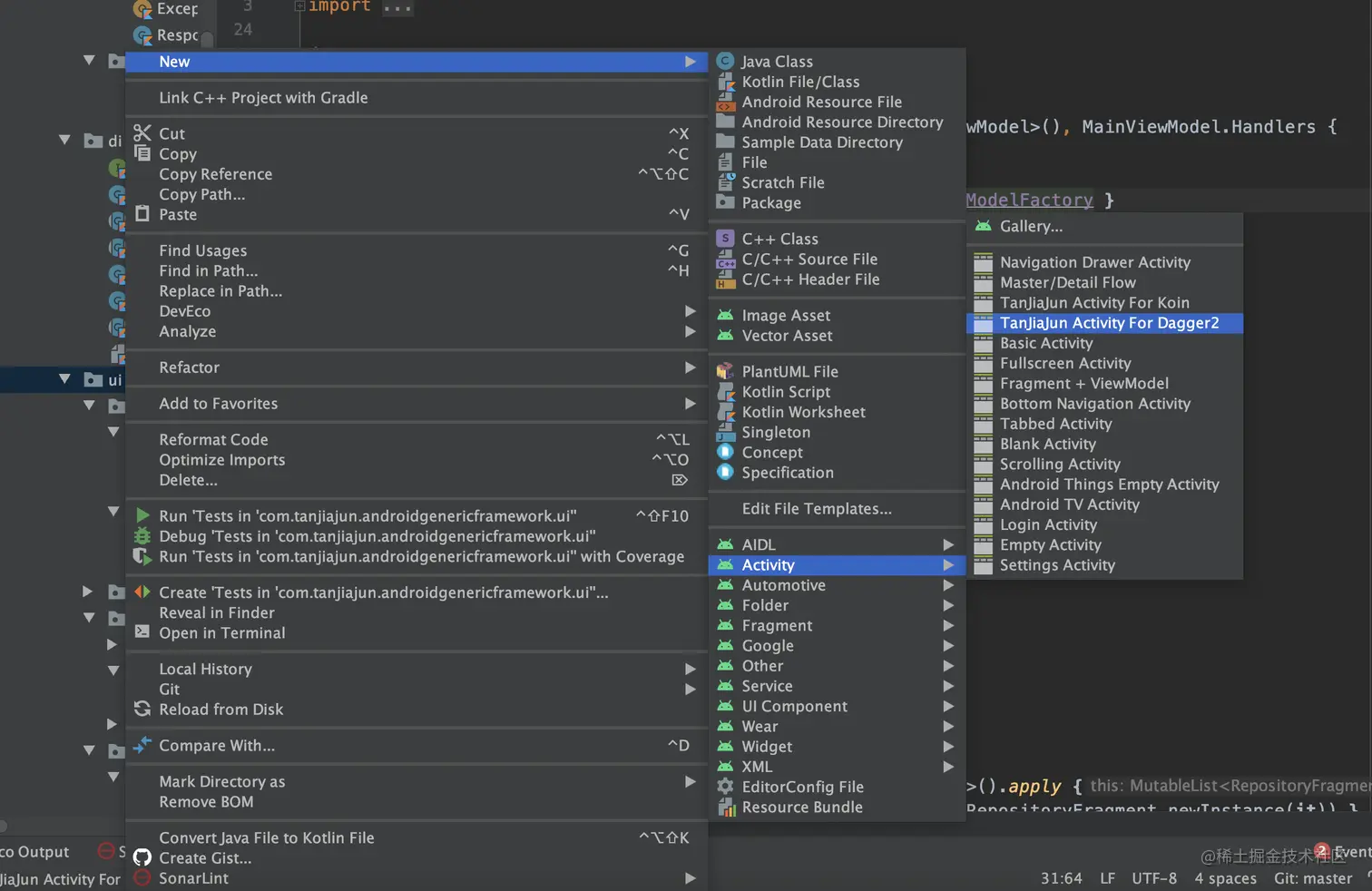Expand the Fragment submenu arrow
This screenshot has width=1372, height=891.
pyautogui.click(x=948, y=625)
